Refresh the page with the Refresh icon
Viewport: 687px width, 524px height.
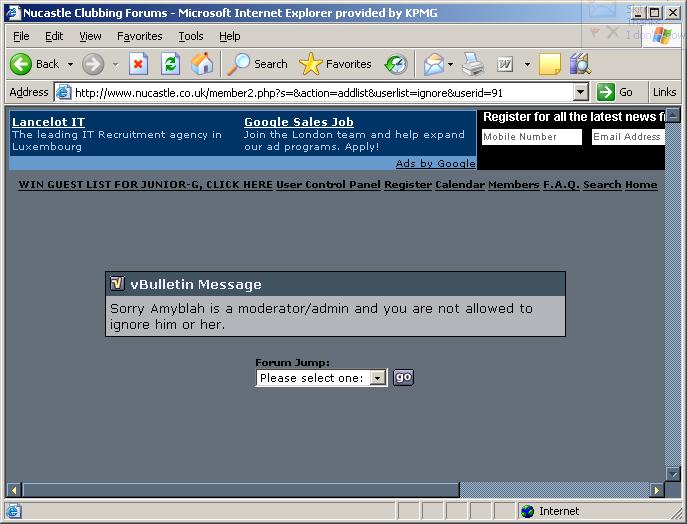pyautogui.click(x=170, y=64)
